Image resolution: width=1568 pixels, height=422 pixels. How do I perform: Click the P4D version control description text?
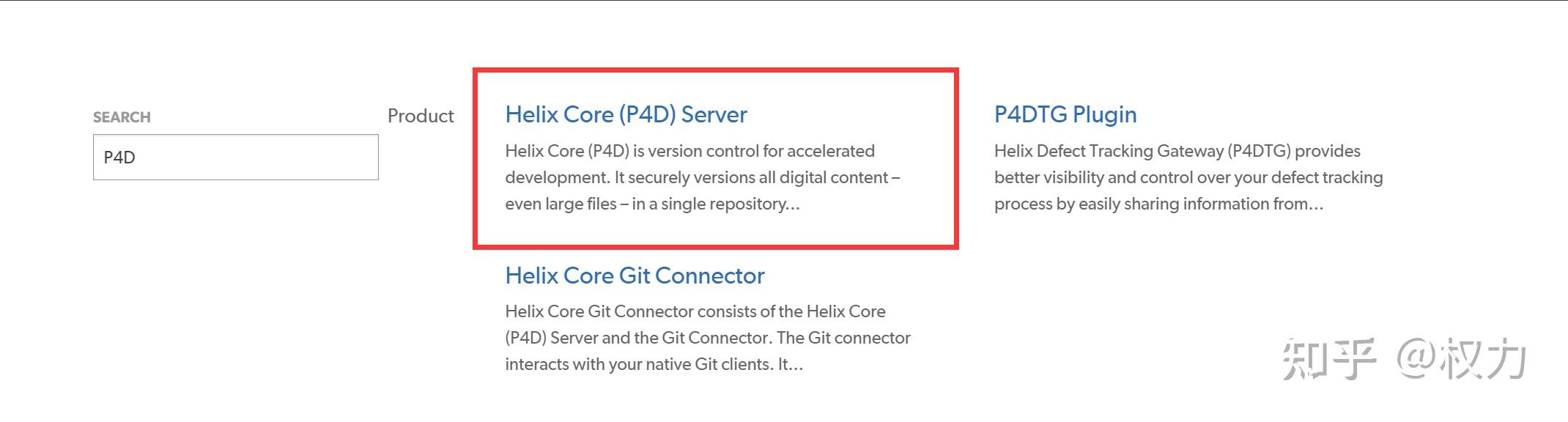pos(703,177)
